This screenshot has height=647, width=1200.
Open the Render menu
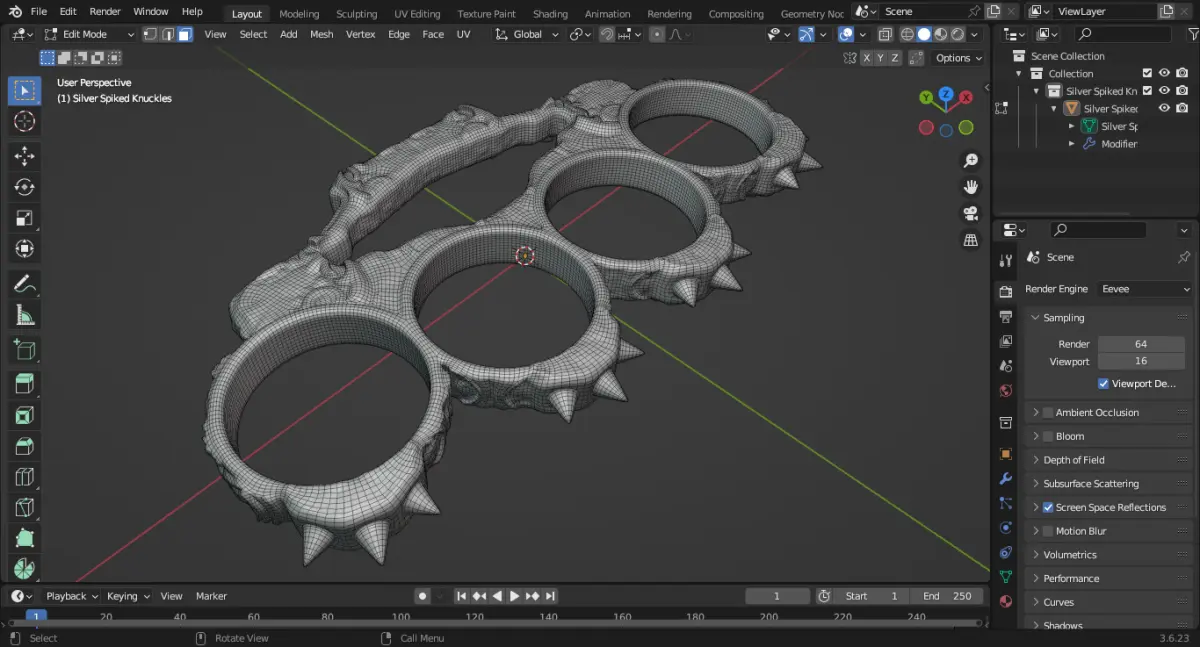[x=105, y=12]
